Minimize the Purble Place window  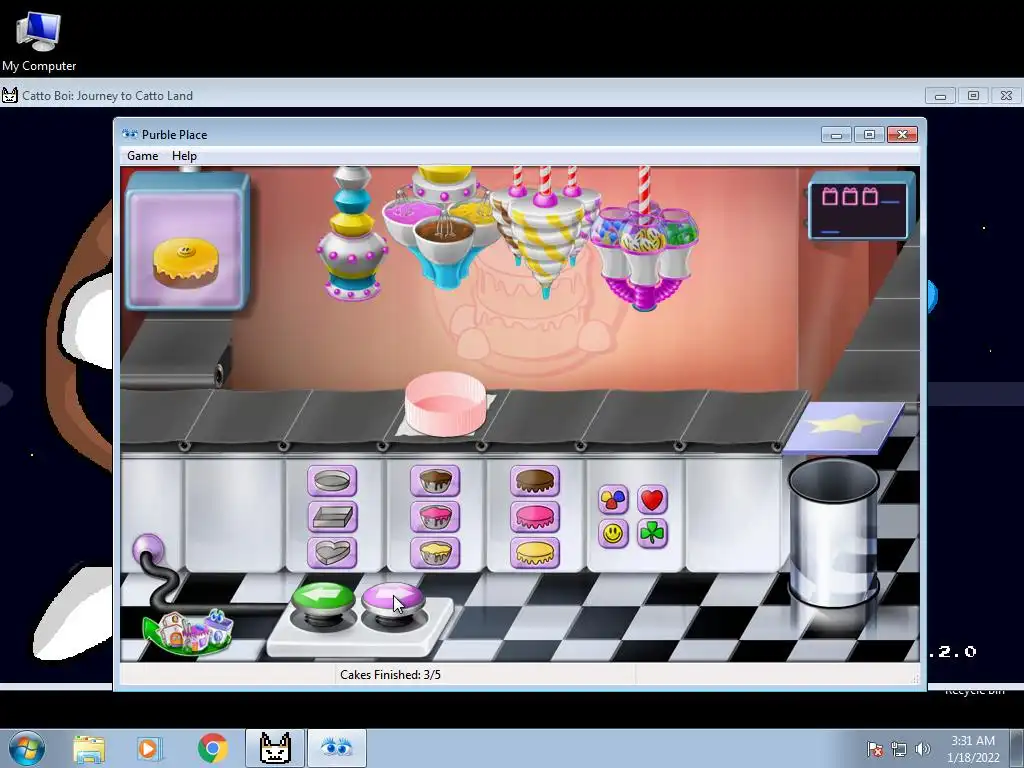[836, 135]
